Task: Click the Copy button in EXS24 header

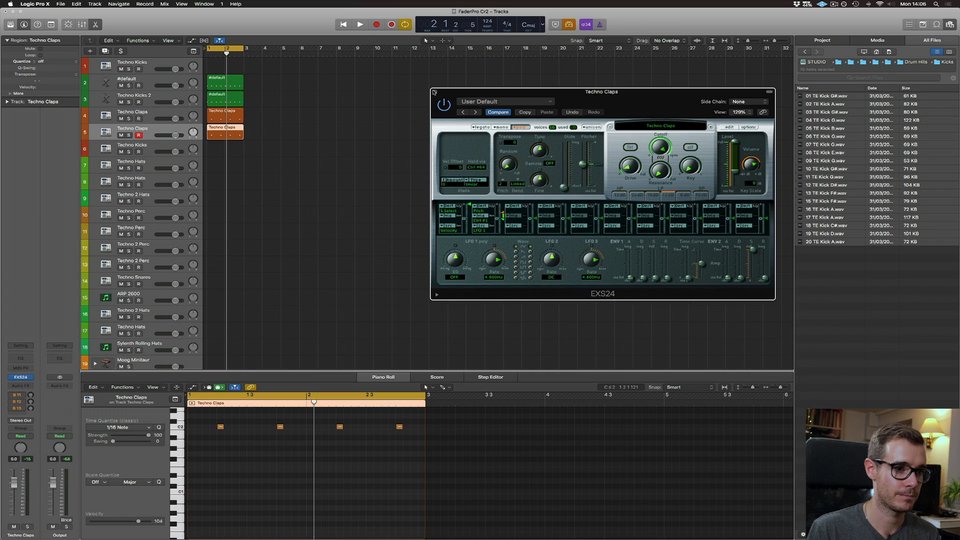Action: click(525, 112)
